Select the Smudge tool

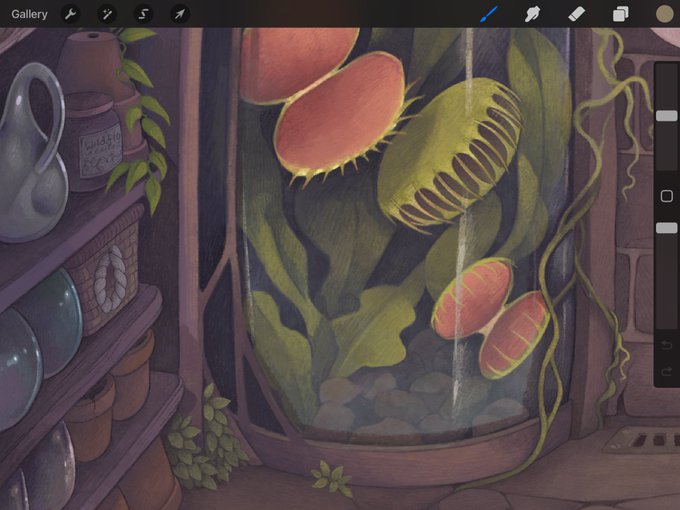point(532,14)
